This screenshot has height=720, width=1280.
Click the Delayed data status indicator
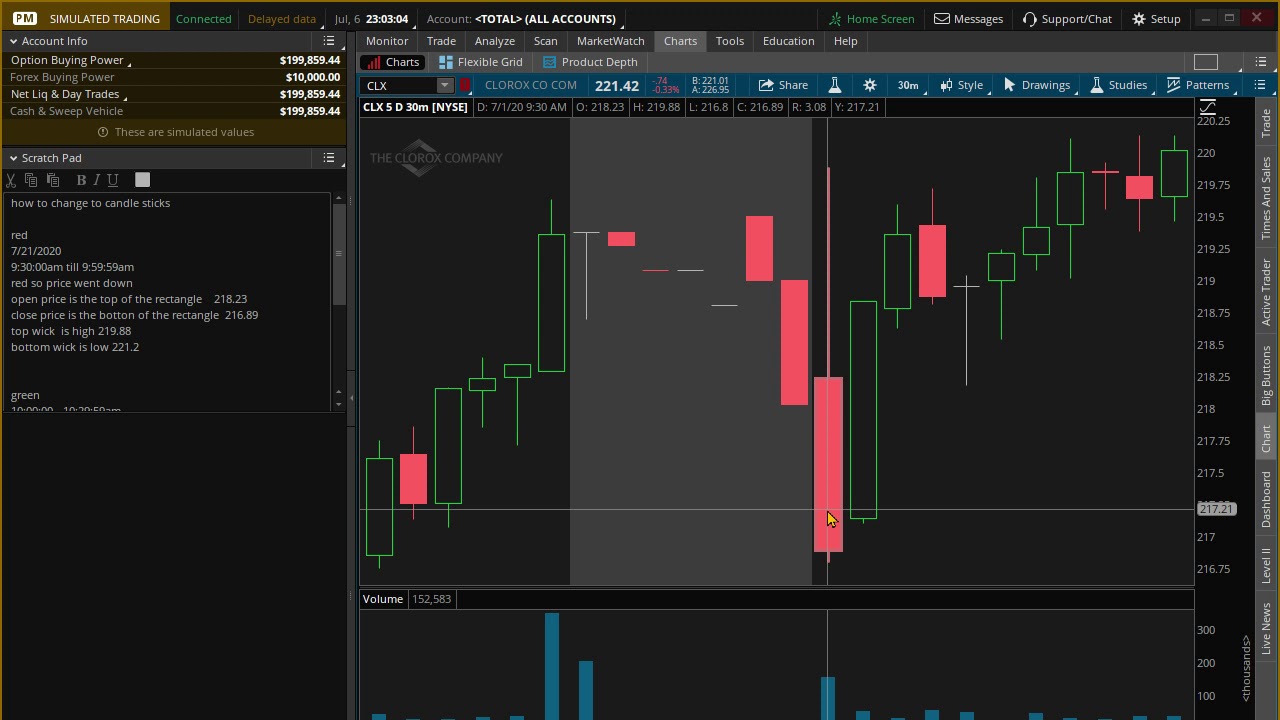282,19
